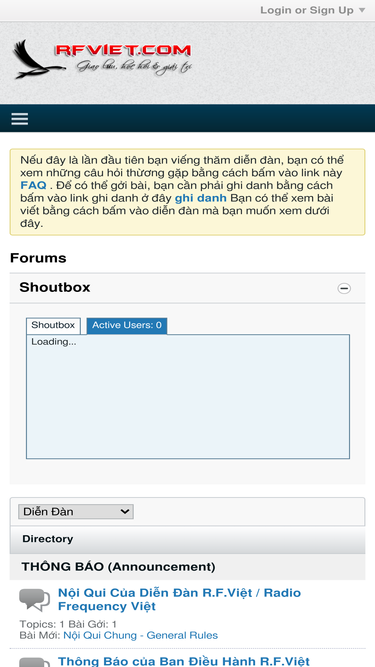Open the Login or Sign Up dropdown

[x=312, y=10]
